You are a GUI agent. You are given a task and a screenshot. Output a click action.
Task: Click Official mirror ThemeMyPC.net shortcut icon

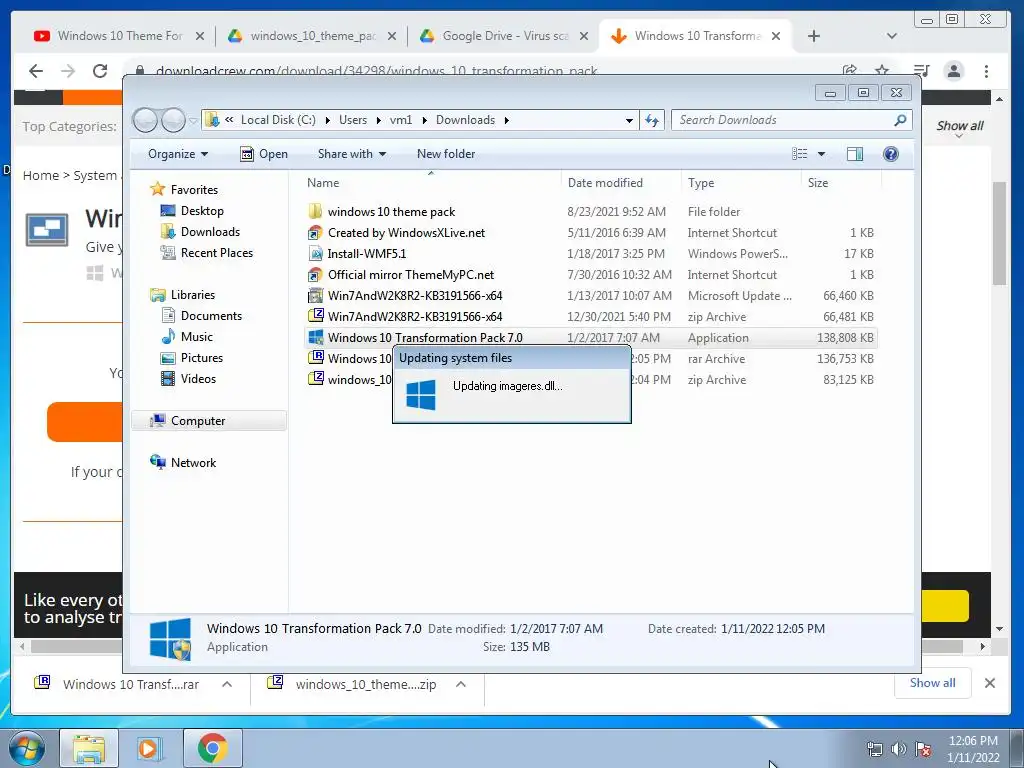pos(315,274)
